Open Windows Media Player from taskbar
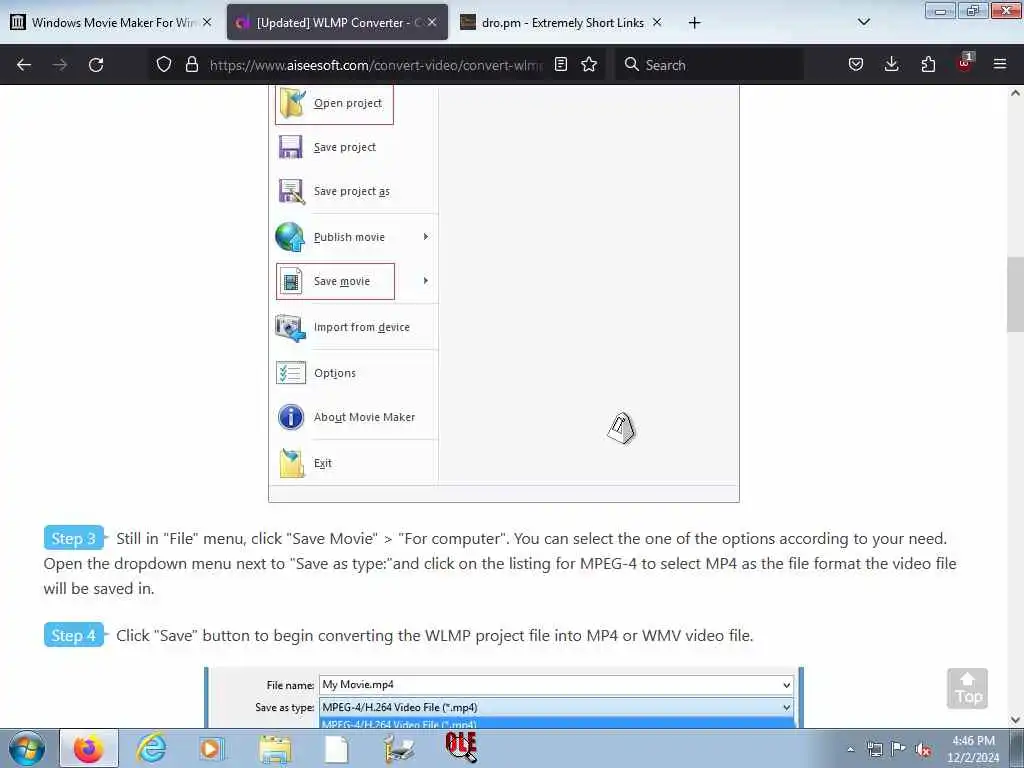The height and width of the screenshot is (768, 1024). [x=210, y=748]
